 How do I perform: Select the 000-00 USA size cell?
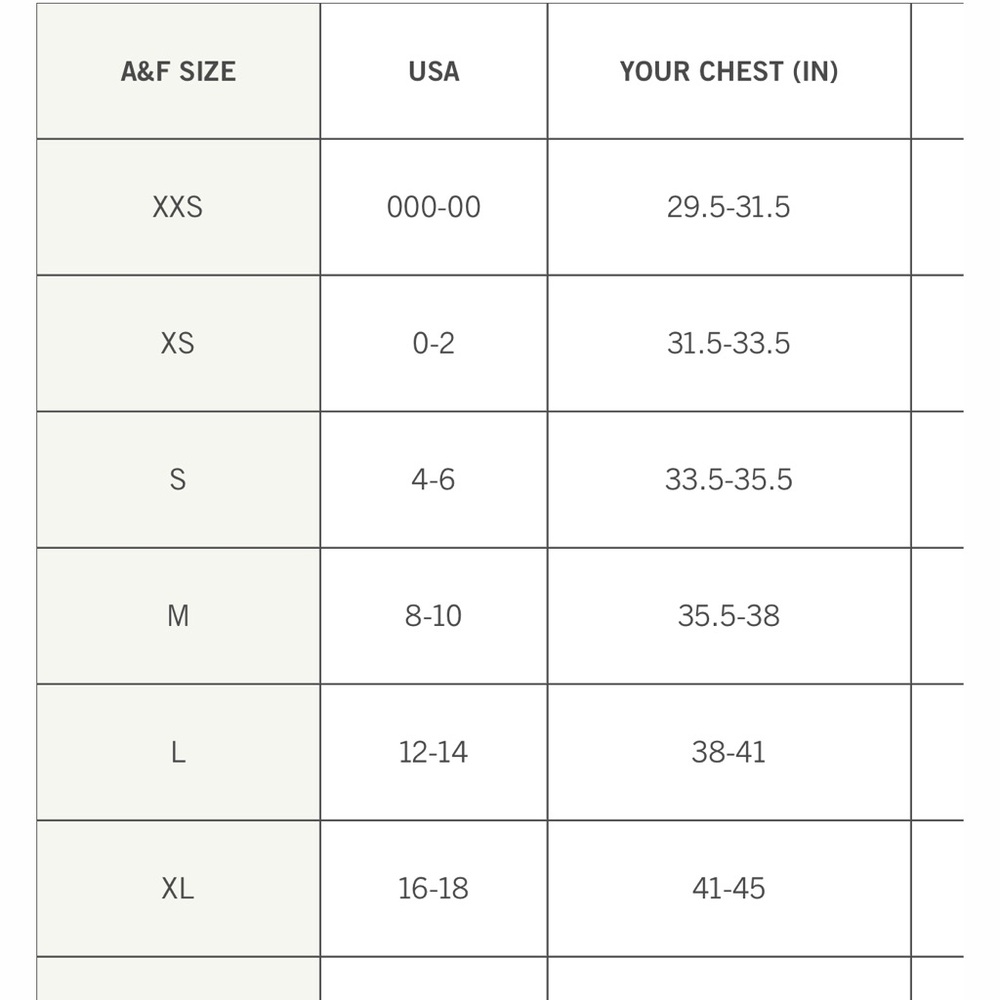434,207
